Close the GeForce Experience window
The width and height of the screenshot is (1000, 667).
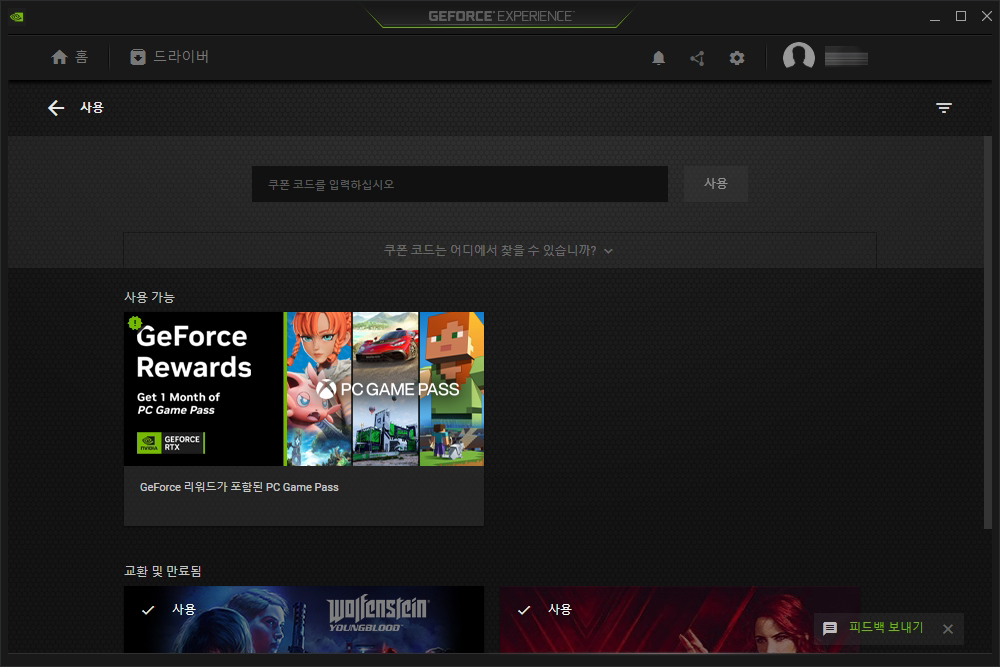[x=987, y=17]
